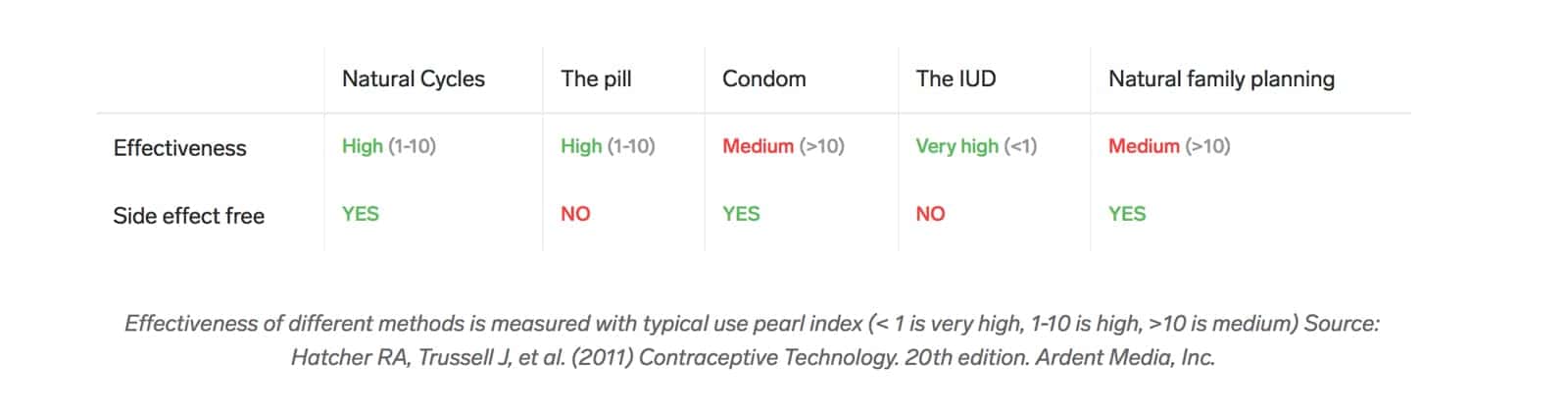
Task: Click NO under The pill
Action: (x=575, y=214)
